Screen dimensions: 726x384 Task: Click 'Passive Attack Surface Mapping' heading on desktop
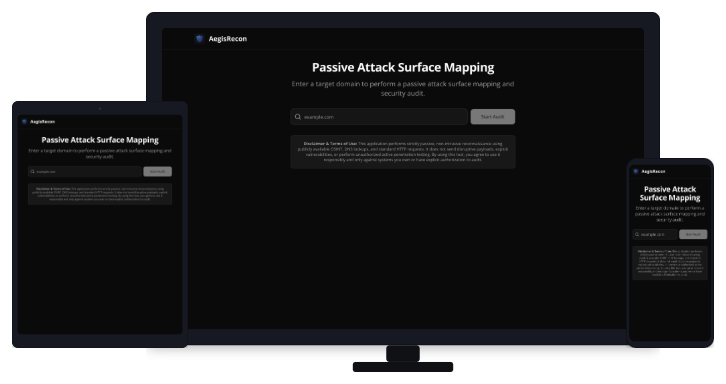click(x=403, y=68)
